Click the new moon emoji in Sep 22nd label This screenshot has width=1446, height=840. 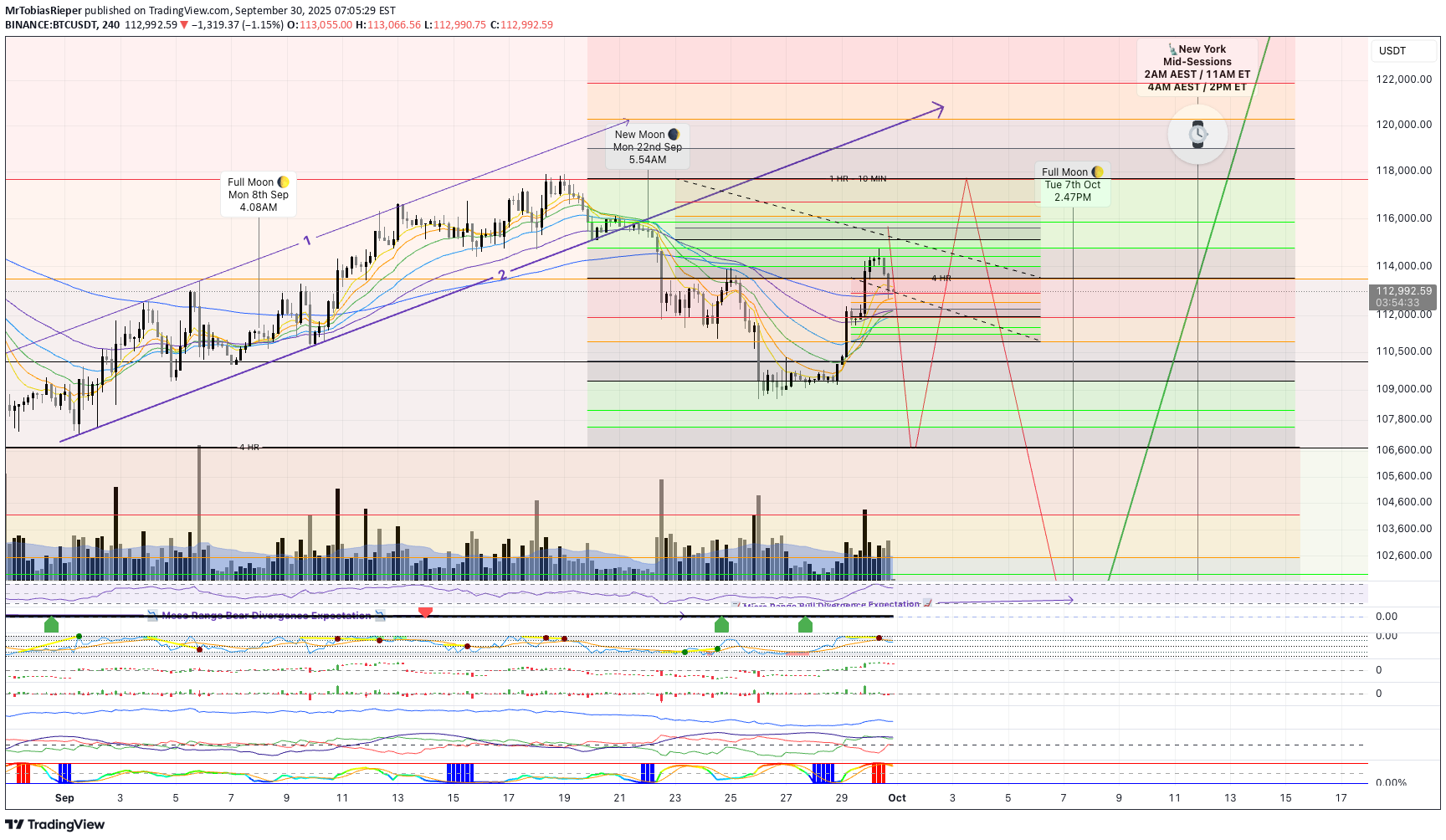pos(674,135)
